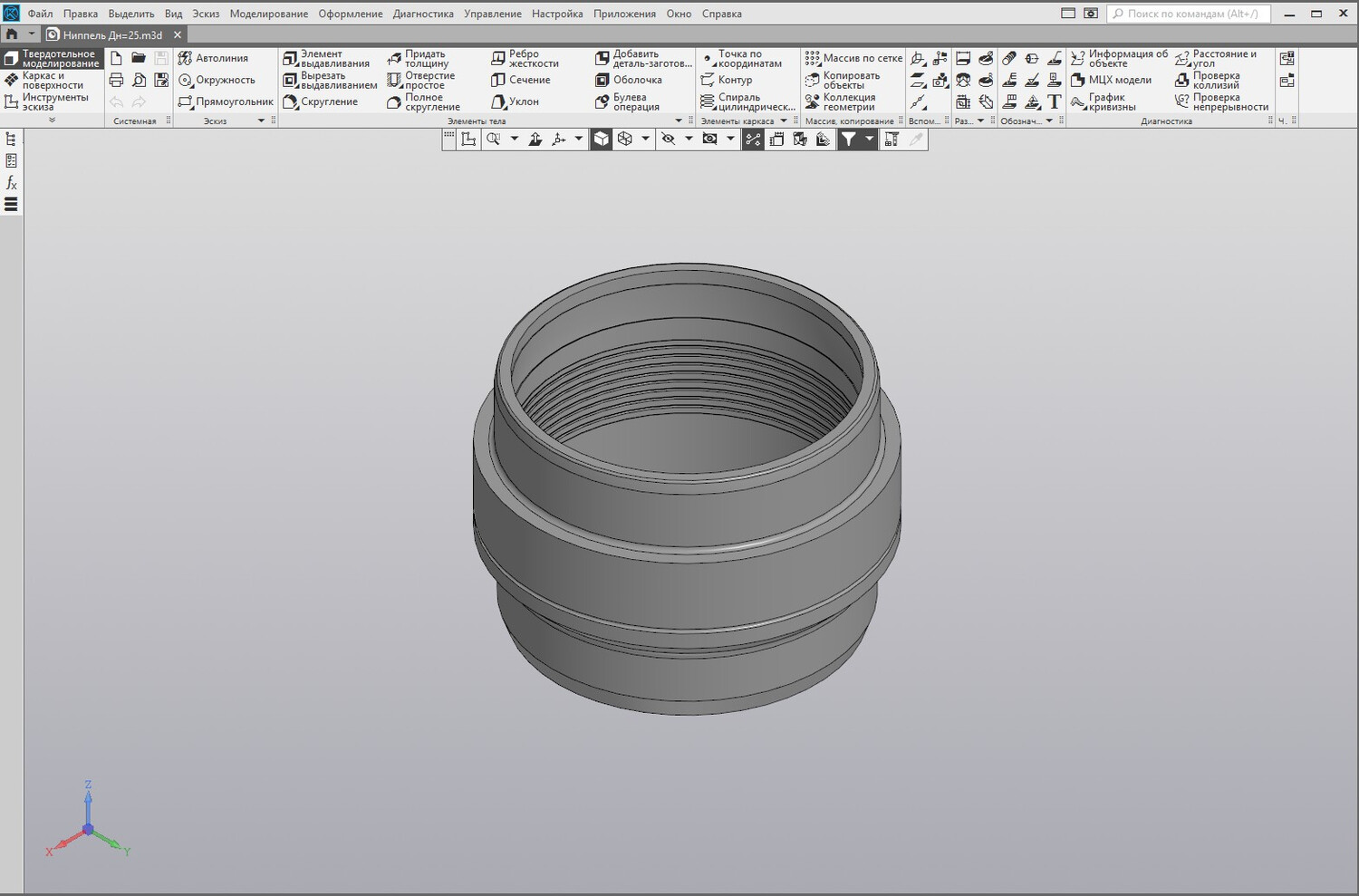Screen dimensions: 1359x896
Task: Select the Скругление fillet tool
Action: click(x=320, y=101)
